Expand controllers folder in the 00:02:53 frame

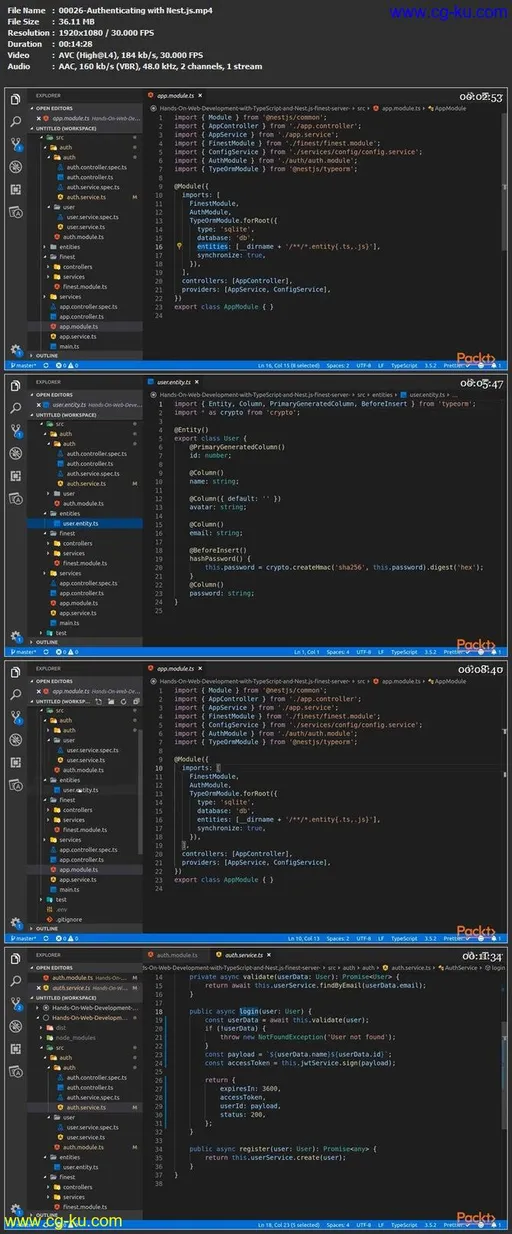point(77,267)
